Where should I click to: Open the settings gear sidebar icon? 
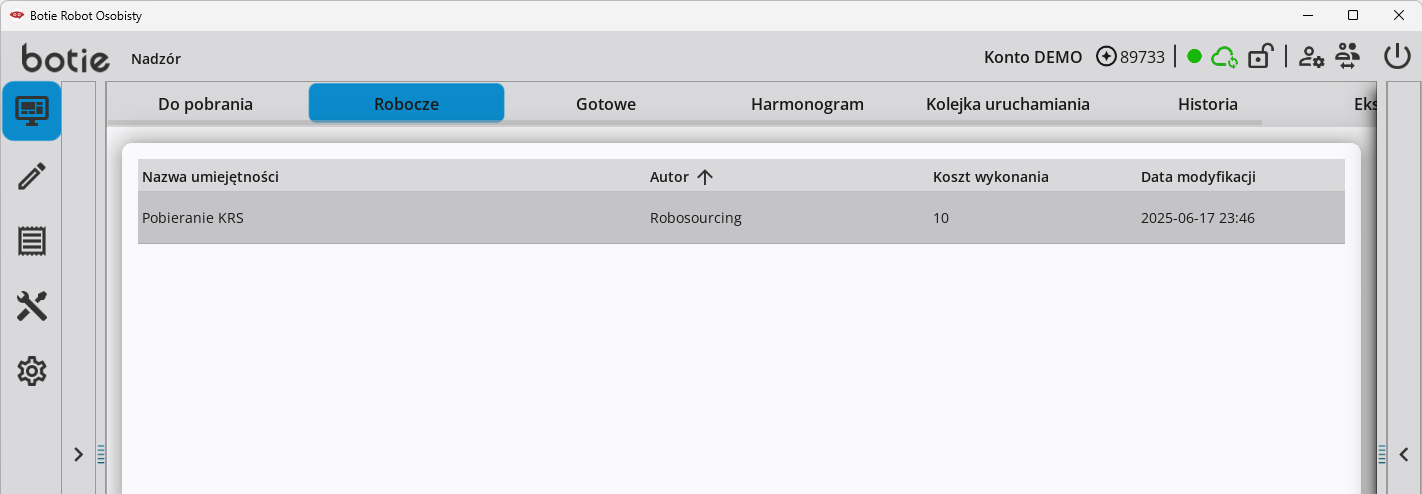[x=32, y=371]
